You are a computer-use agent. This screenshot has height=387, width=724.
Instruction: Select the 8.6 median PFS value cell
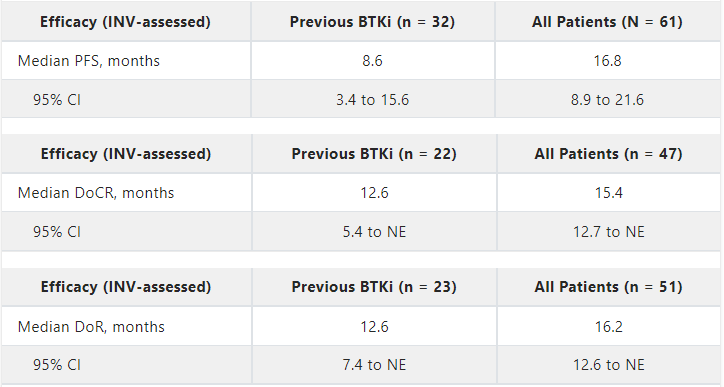pos(372,60)
